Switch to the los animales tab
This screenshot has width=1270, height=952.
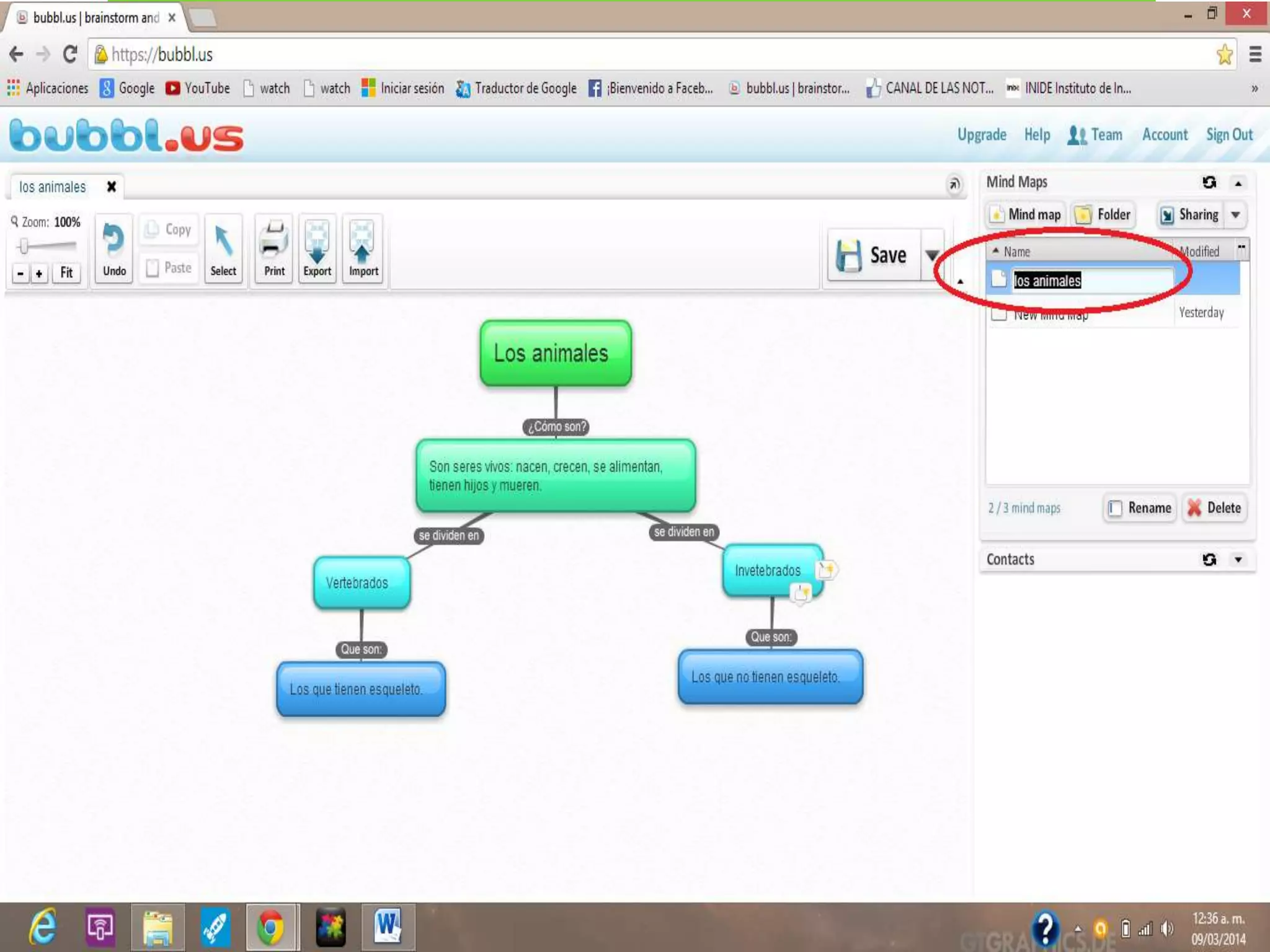(x=53, y=187)
